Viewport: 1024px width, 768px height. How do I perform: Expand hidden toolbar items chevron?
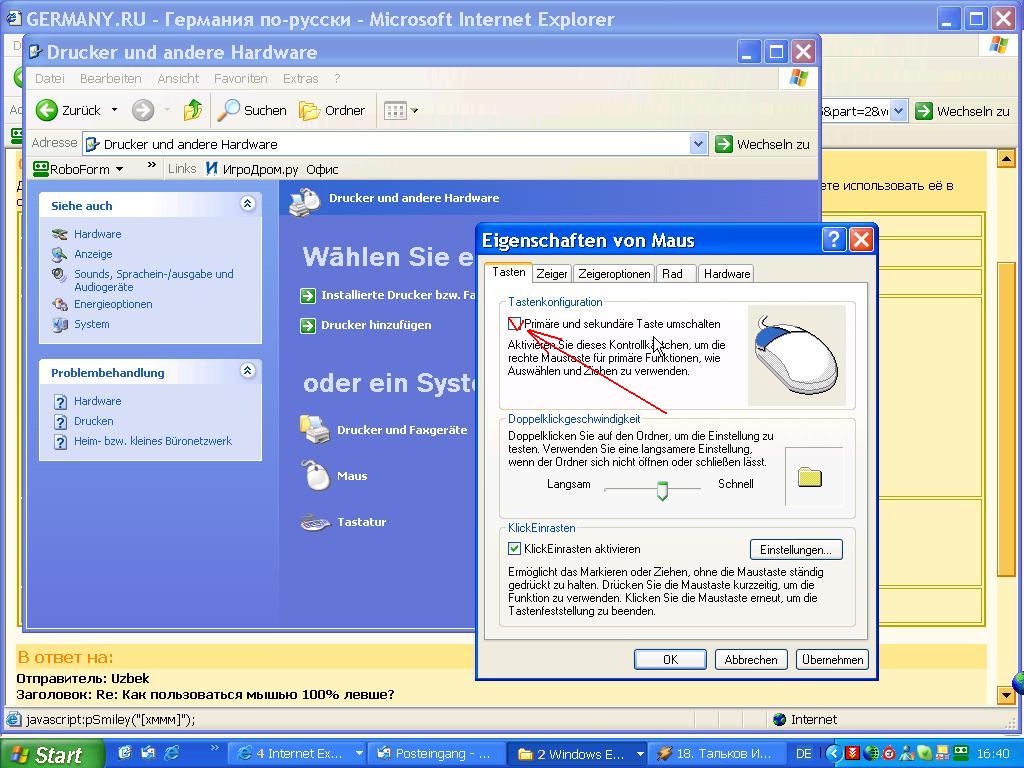click(152, 165)
